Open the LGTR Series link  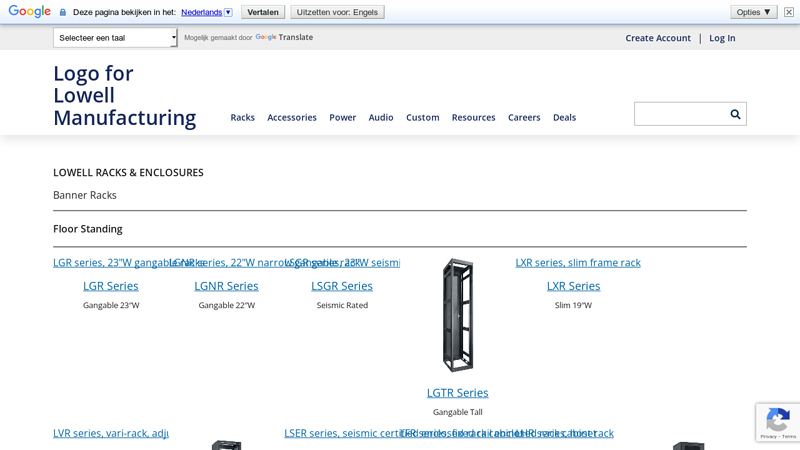pyautogui.click(x=458, y=393)
